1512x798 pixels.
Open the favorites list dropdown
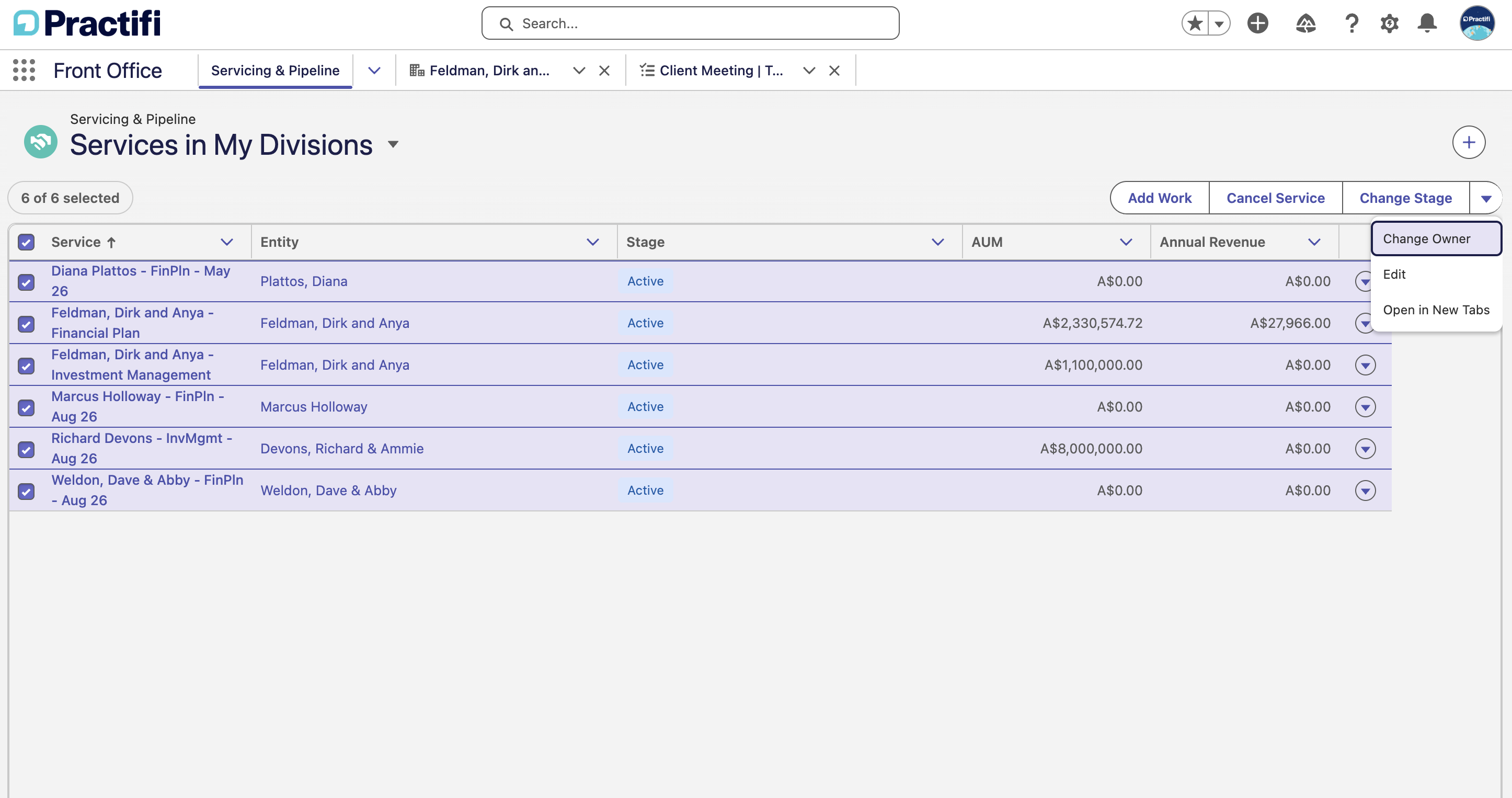click(1219, 24)
